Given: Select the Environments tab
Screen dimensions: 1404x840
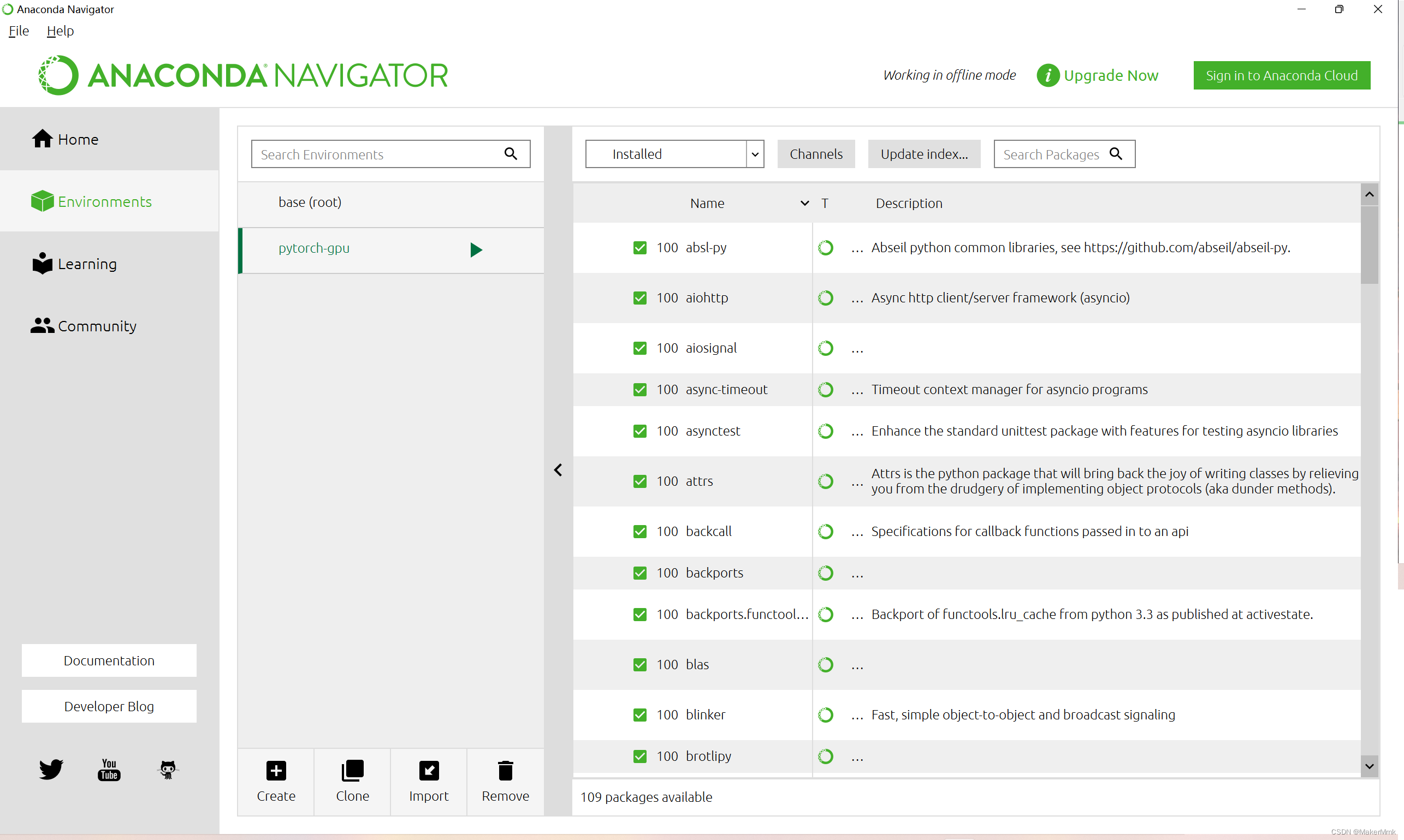Looking at the screenshot, I should tap(109, 201).
